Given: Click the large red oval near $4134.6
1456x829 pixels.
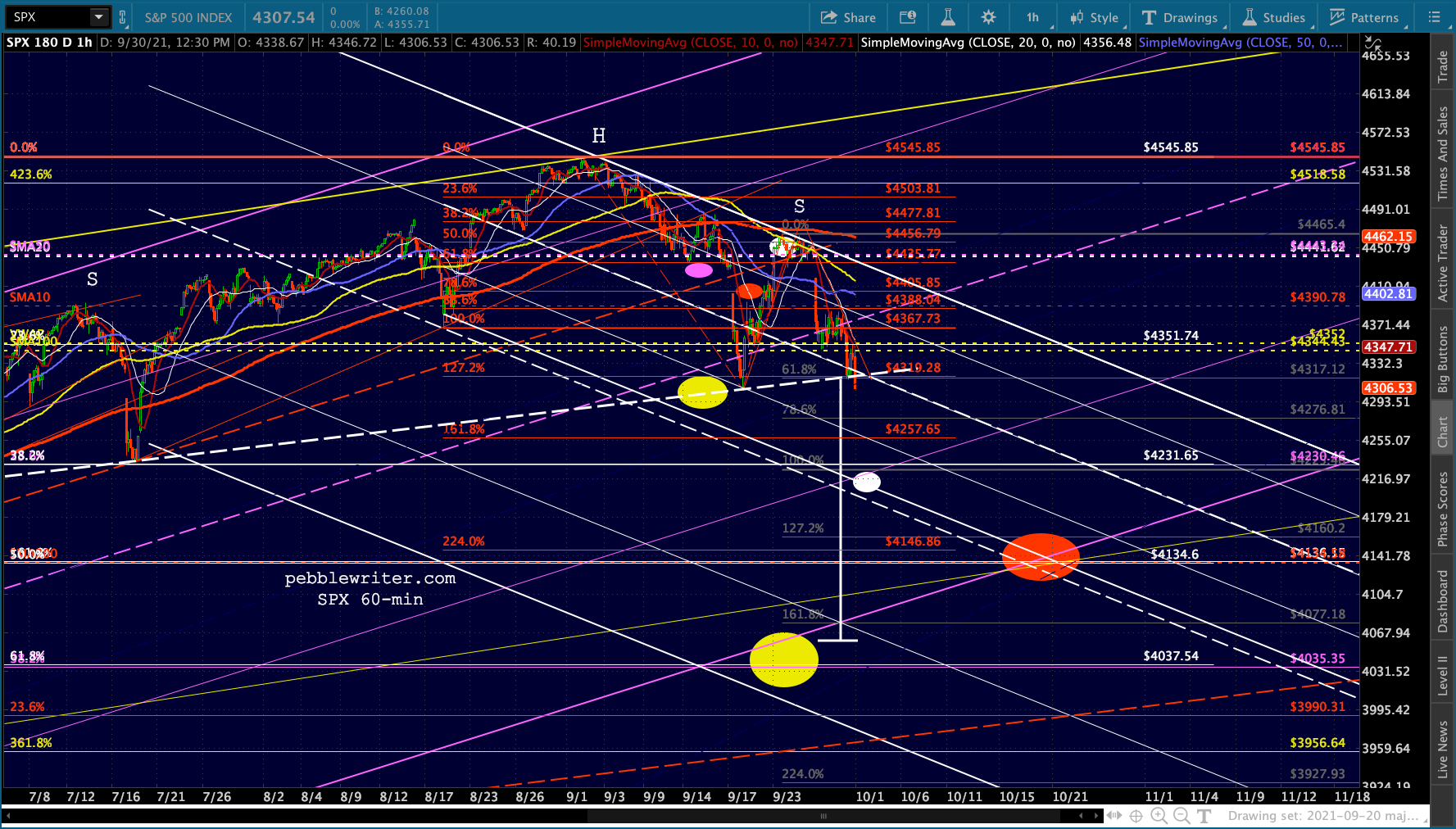Looking at the screenshot, I should pyautogui.click(x=1041, y=557).
